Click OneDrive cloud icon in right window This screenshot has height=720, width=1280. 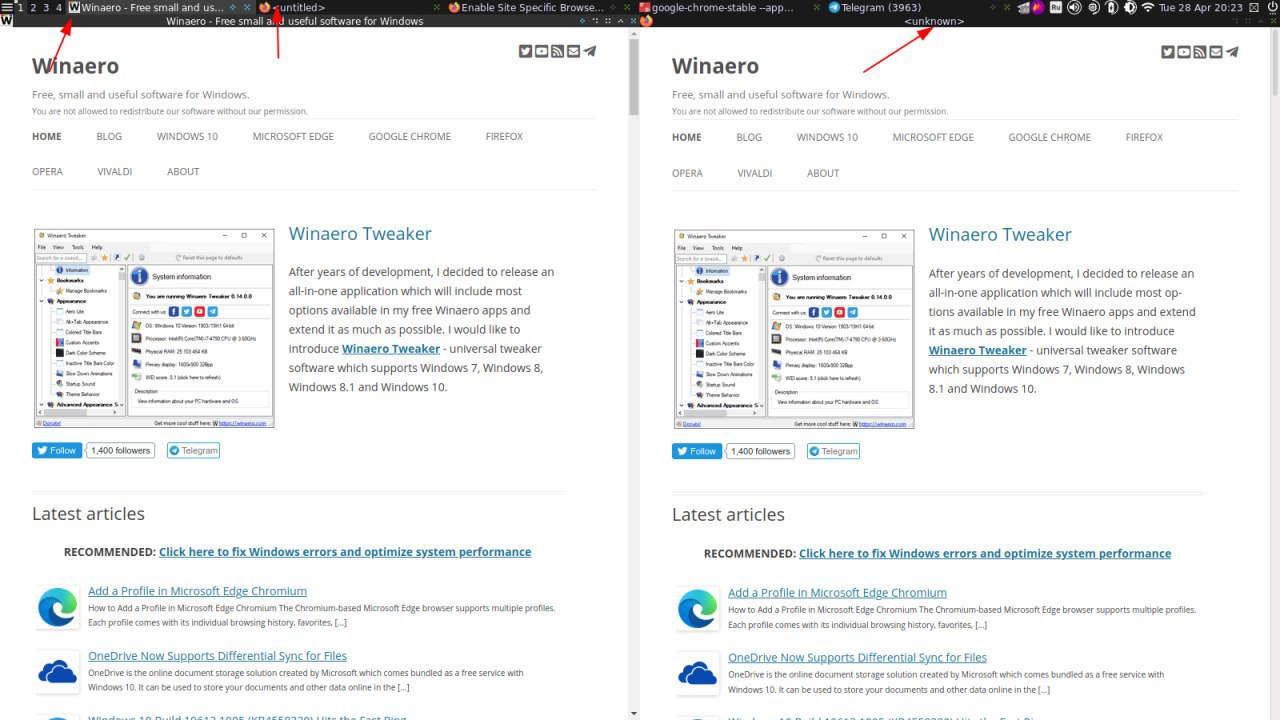click(x=697, y=673)
